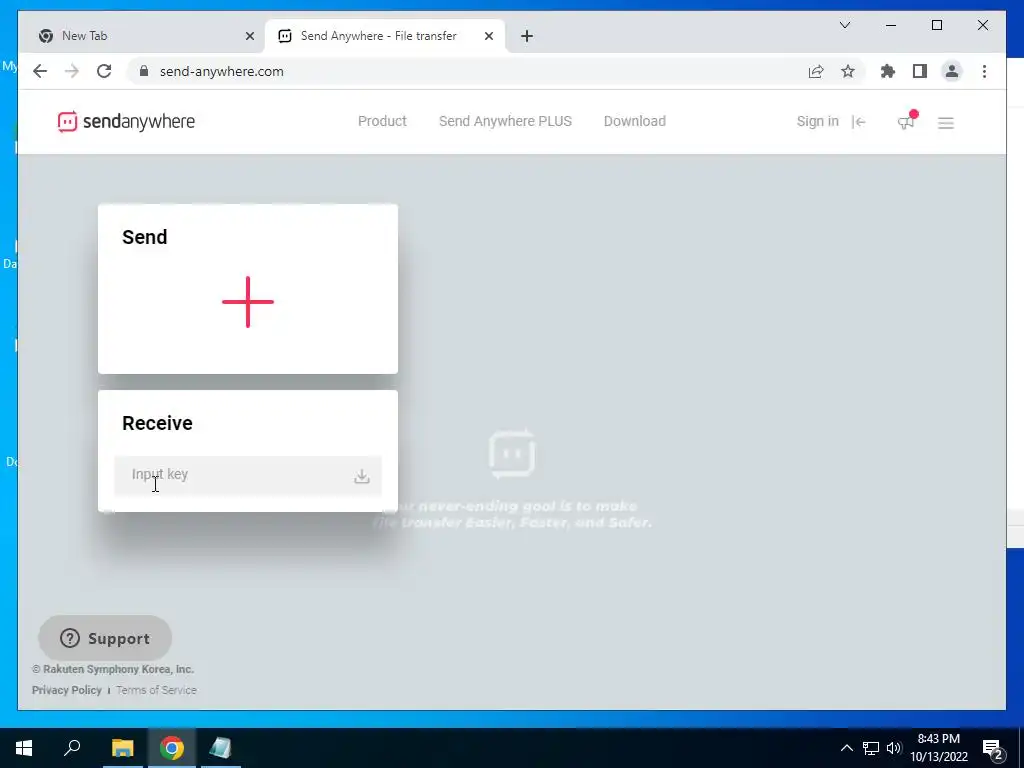The width and height of the screenshot is (1024, 768).
Task: Toggle the Chrome side panel
Action: 920,71
